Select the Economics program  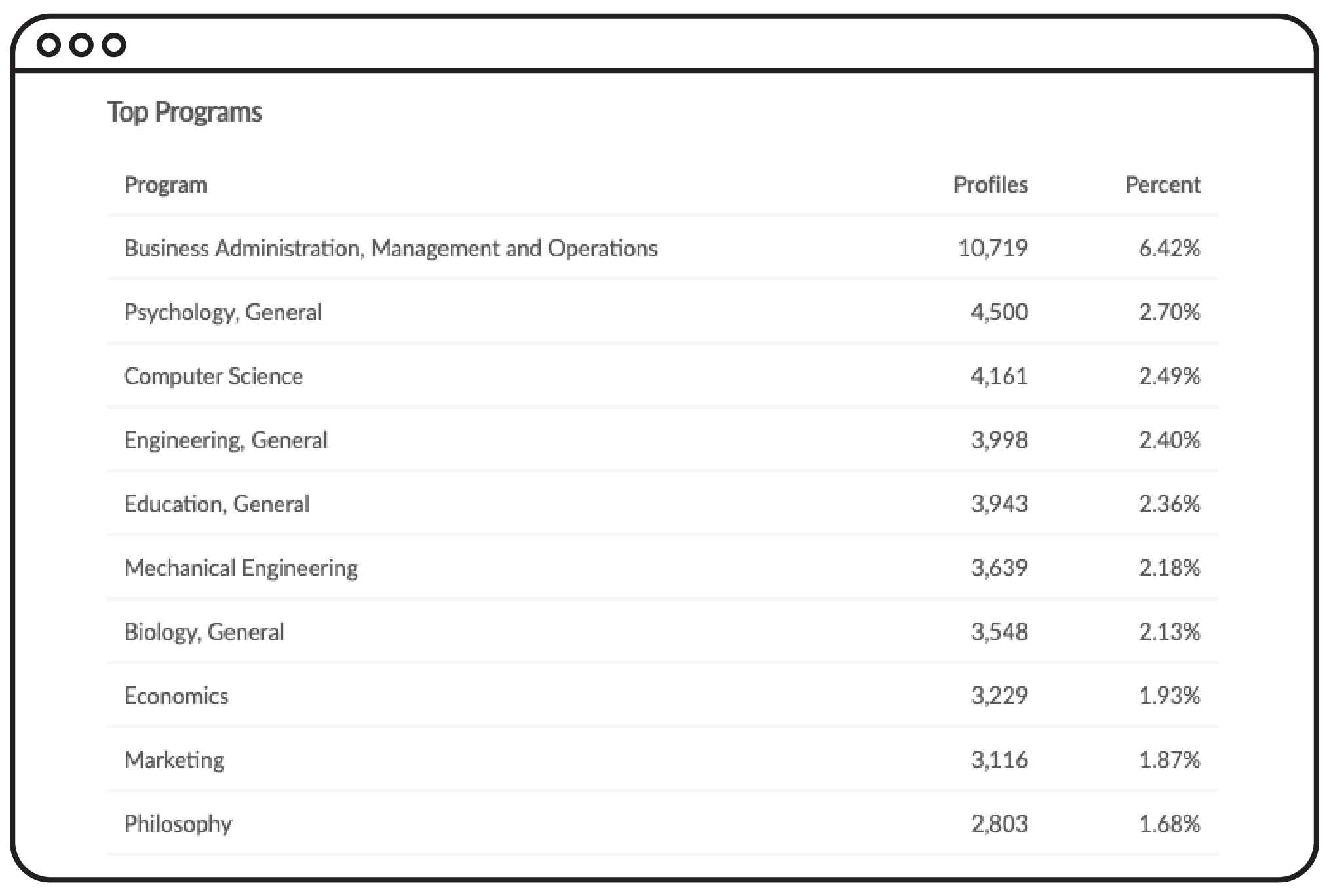point(176,696)
